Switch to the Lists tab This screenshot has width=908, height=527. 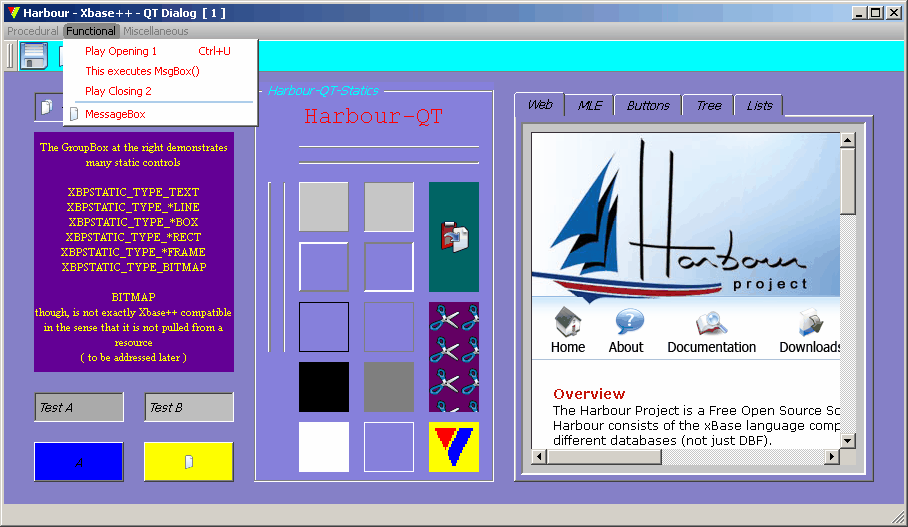[x=759, y=105]
